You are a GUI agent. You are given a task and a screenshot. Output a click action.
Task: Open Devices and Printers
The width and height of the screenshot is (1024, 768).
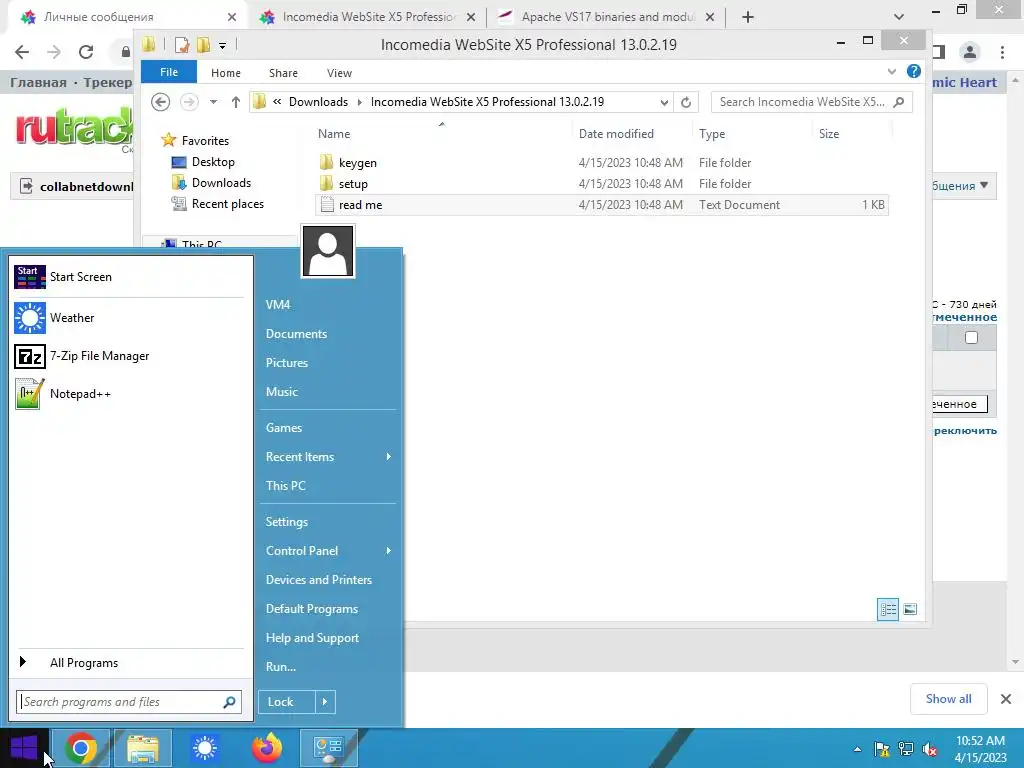318,580
